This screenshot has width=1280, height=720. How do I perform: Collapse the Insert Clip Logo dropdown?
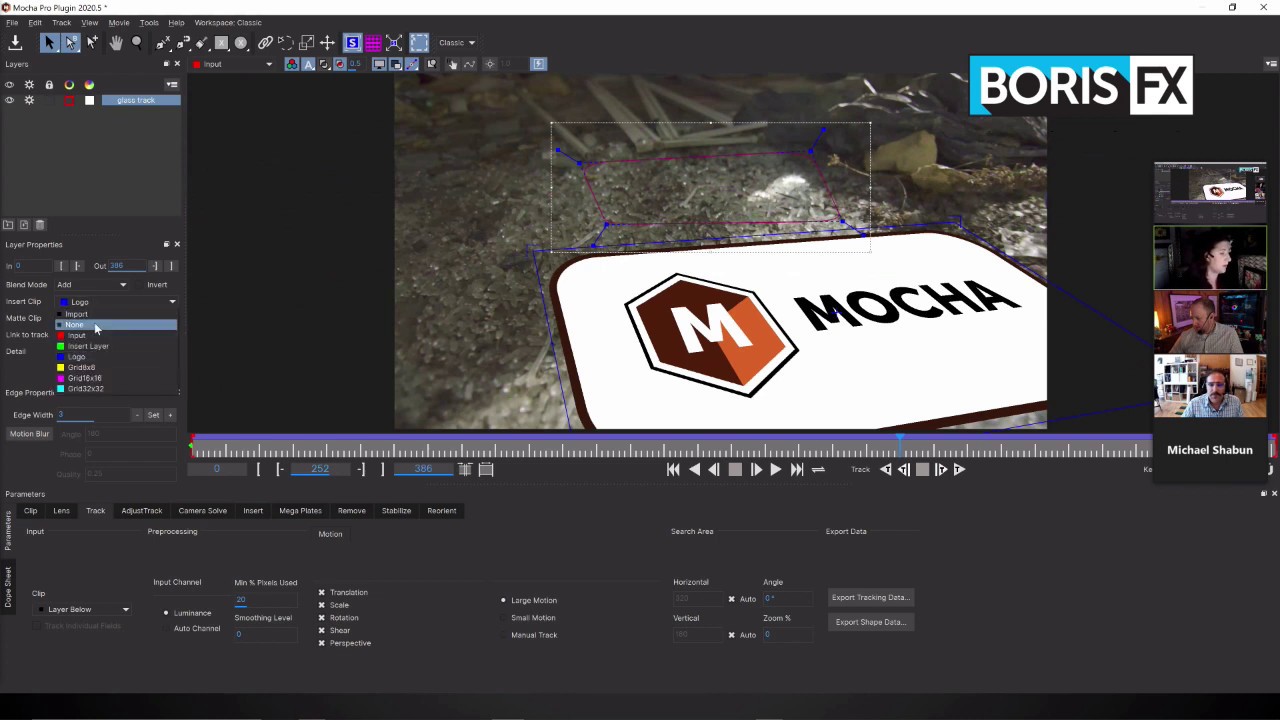pyautogui.click(x=117, y=301)
